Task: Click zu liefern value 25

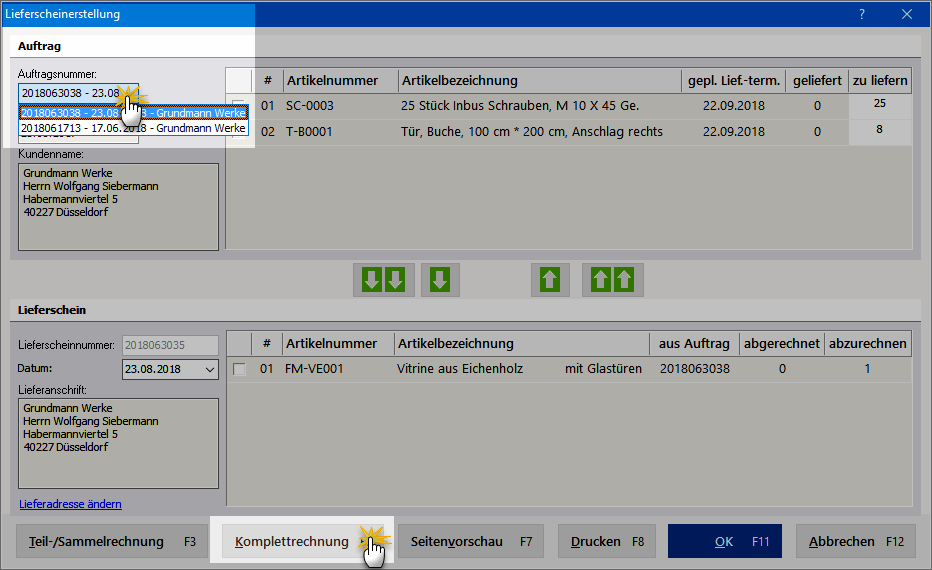Action: 880,104
